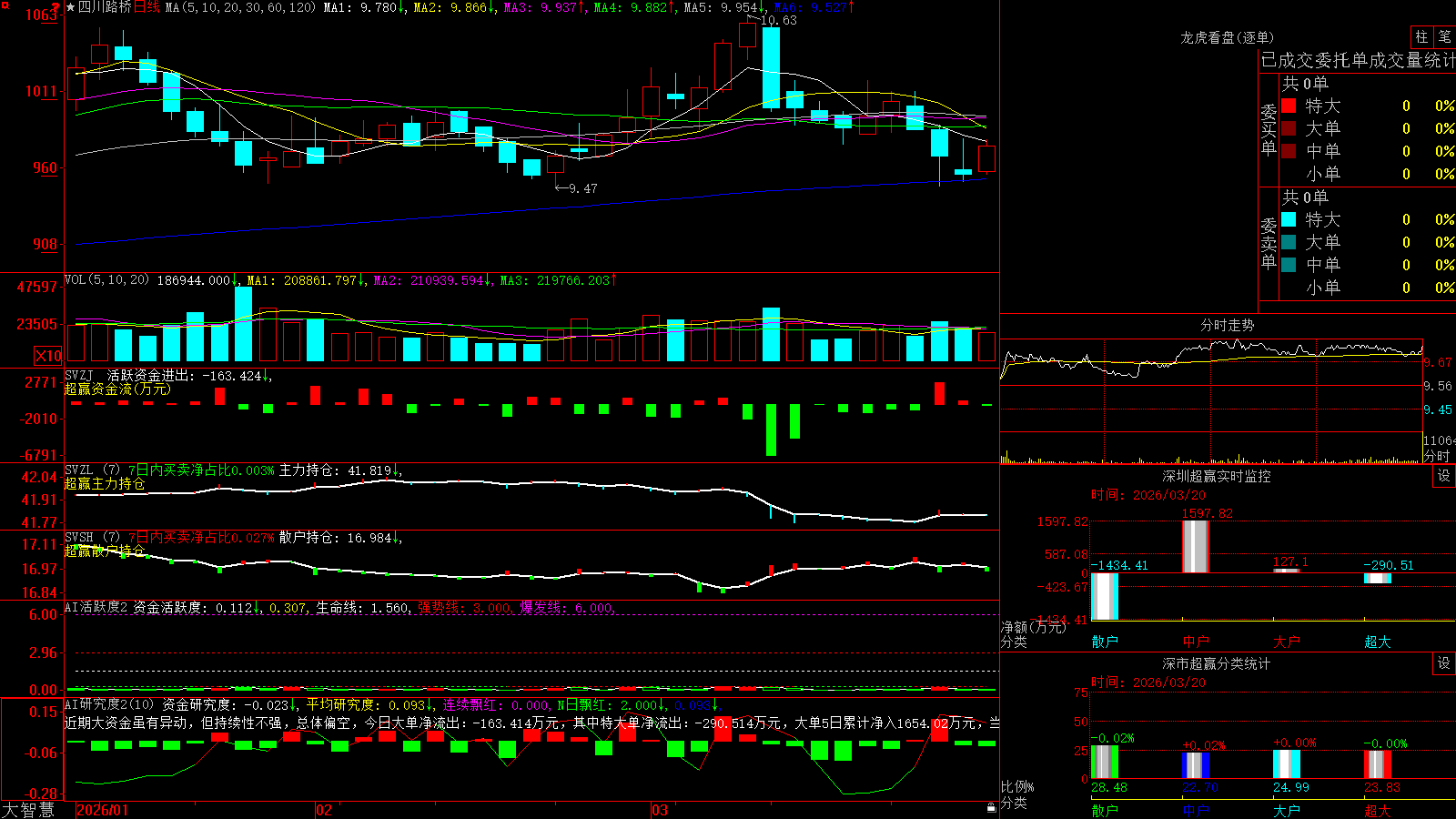Click AI活跃度2 indicator label

[x=96, y=607]
